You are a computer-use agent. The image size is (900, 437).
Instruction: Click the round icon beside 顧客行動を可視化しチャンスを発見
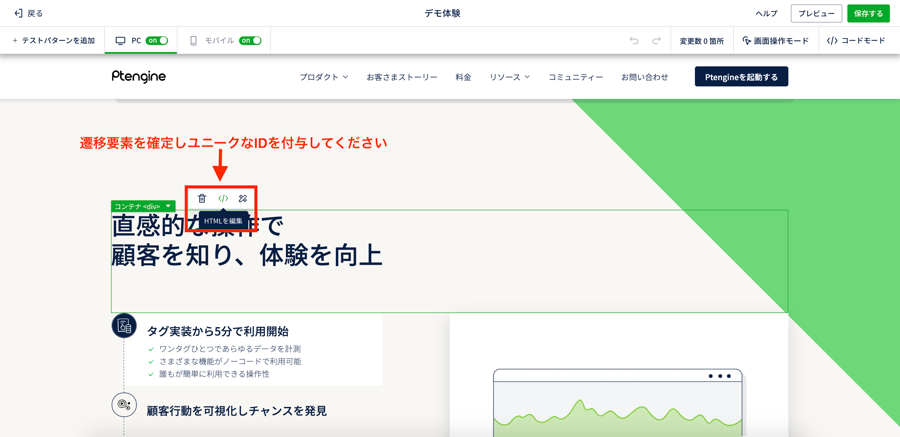click(x=124, y=405)
